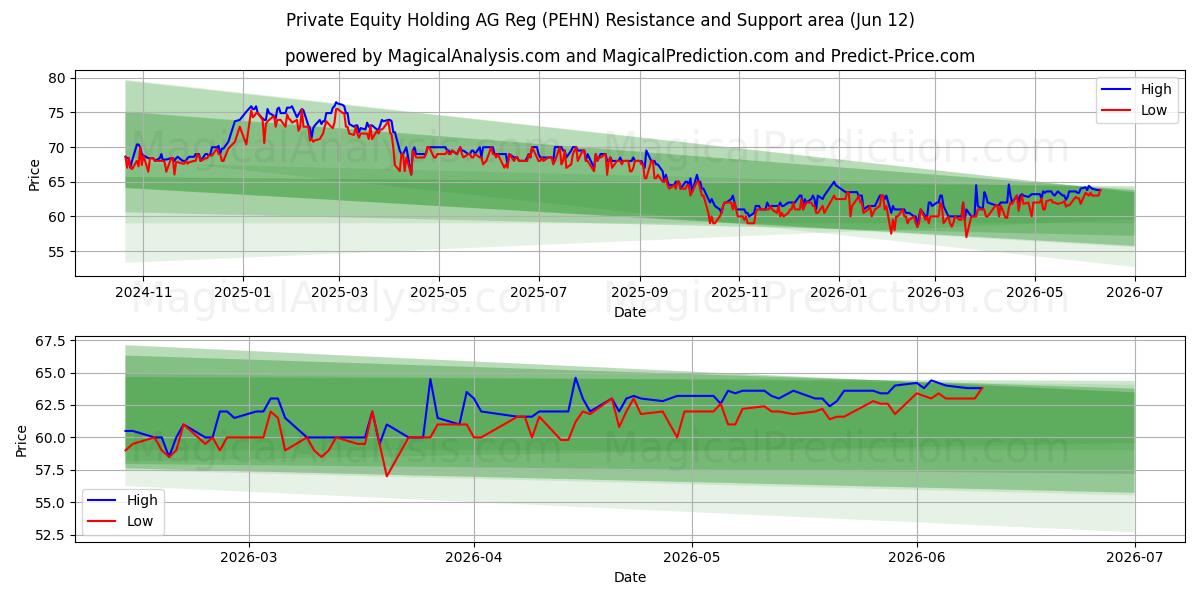Click the '65.0' y-axis tick on bottom chart
Image resolution: width=1200 pixels, height=600 pixels.
coord(50,373)
